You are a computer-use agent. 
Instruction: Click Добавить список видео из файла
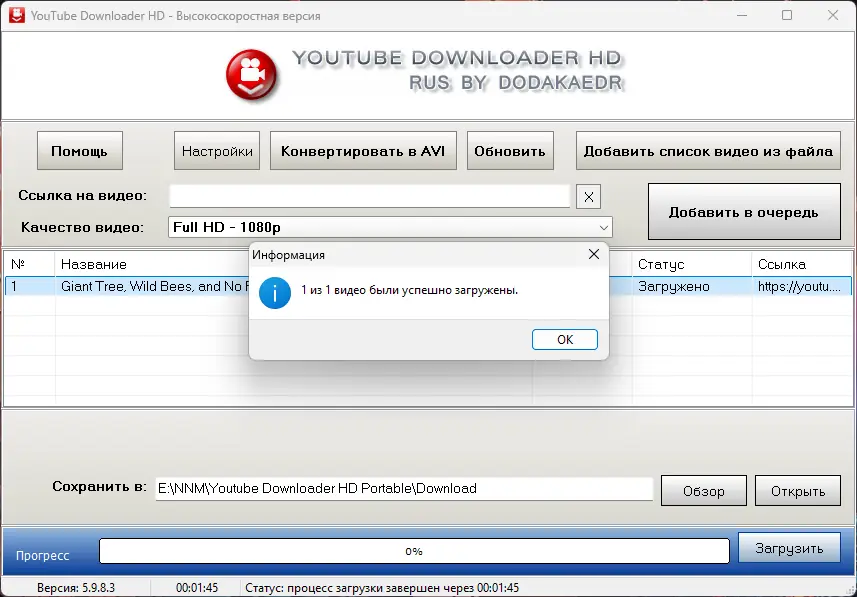pos(708,150)
